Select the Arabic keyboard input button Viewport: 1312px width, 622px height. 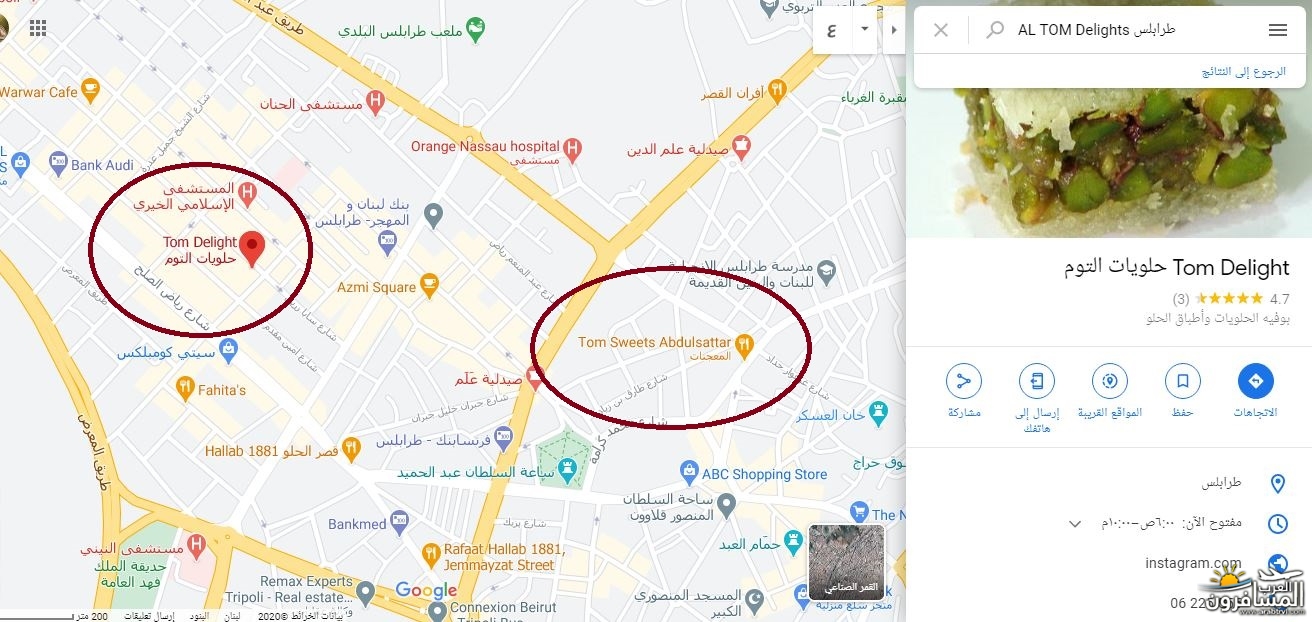[833, 30]
